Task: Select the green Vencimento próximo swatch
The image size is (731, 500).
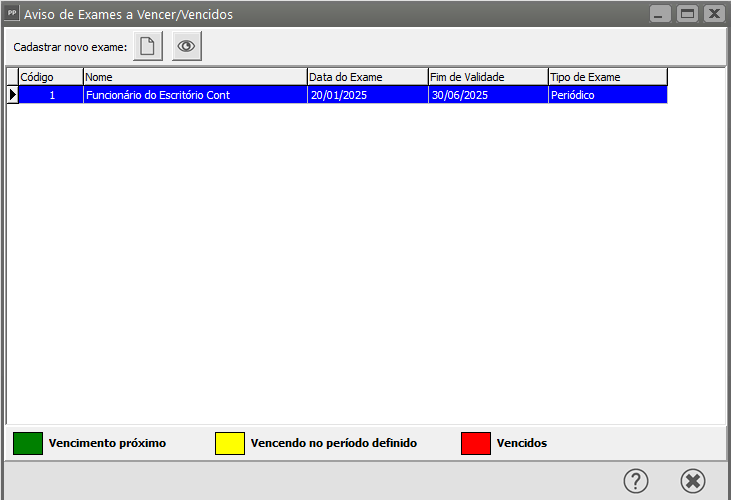Action: click(x=28, y=443)
